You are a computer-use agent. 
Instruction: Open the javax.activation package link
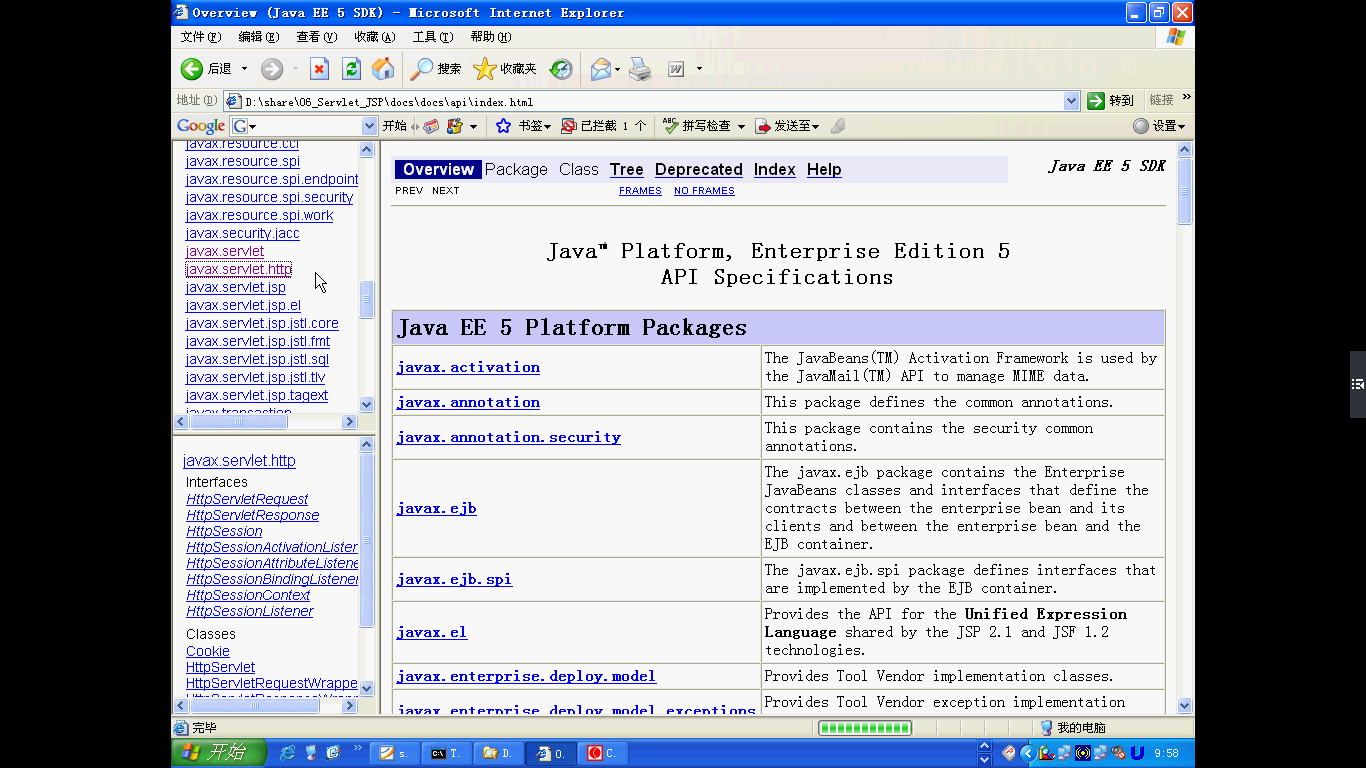click(468, 367)
